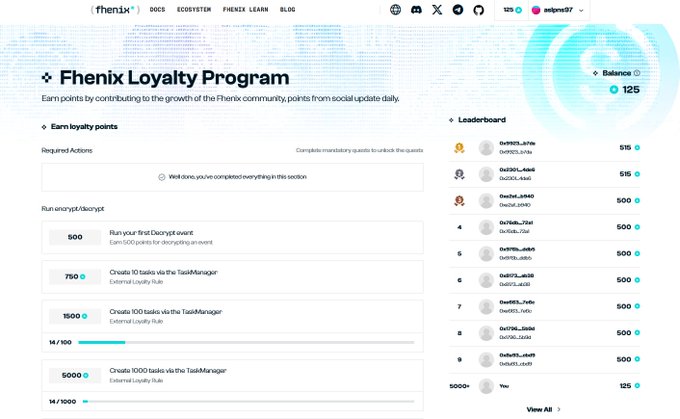Viewport: 680px width, 419px height.
Task: Click the 14/100 progress bar
Action: pyautogui.click(x=246, y=342)
